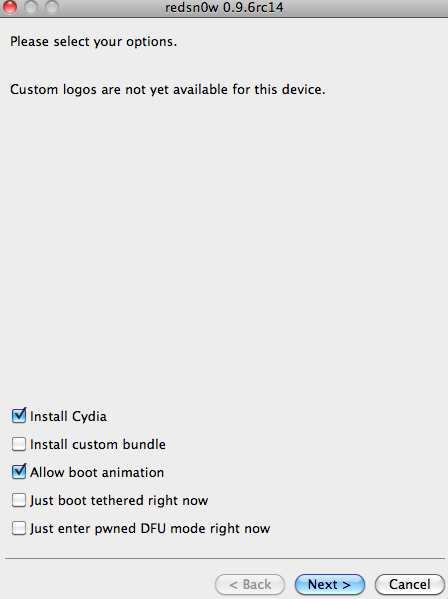This screenshot has width=448, height=599.
Task: Disable the Allow boot animation checkbox
Action: pyautogui.click(x=19, y=472)
